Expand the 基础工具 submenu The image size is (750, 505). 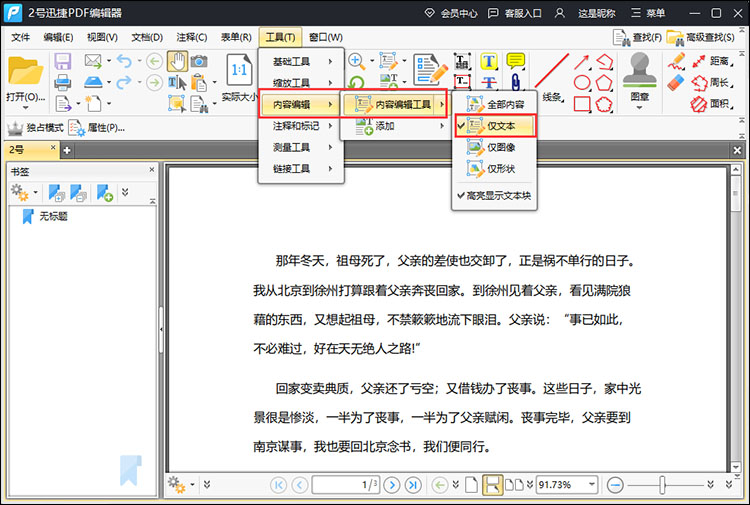301,61
